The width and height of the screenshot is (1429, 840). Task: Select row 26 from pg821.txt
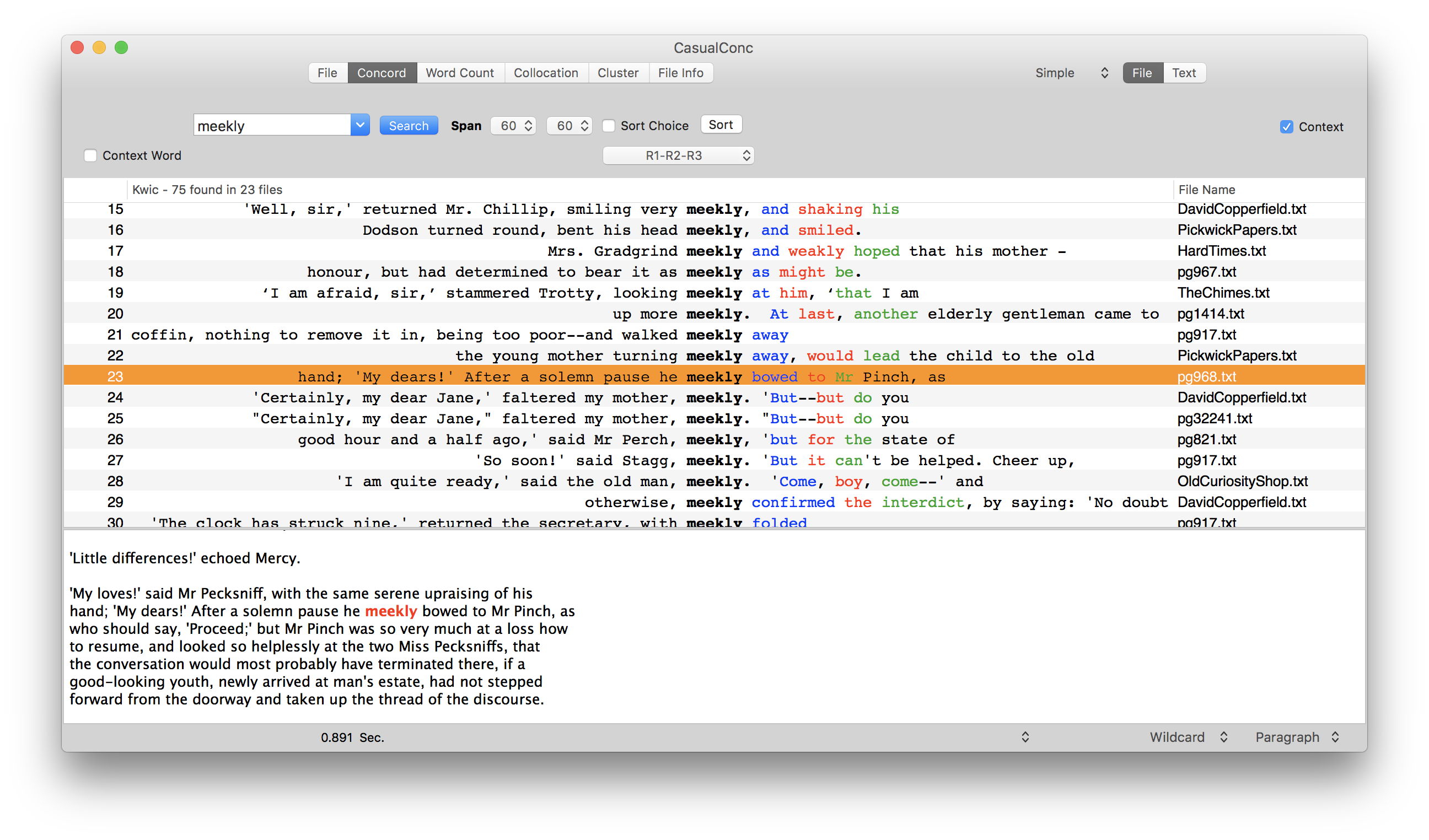tap(714, 440)
